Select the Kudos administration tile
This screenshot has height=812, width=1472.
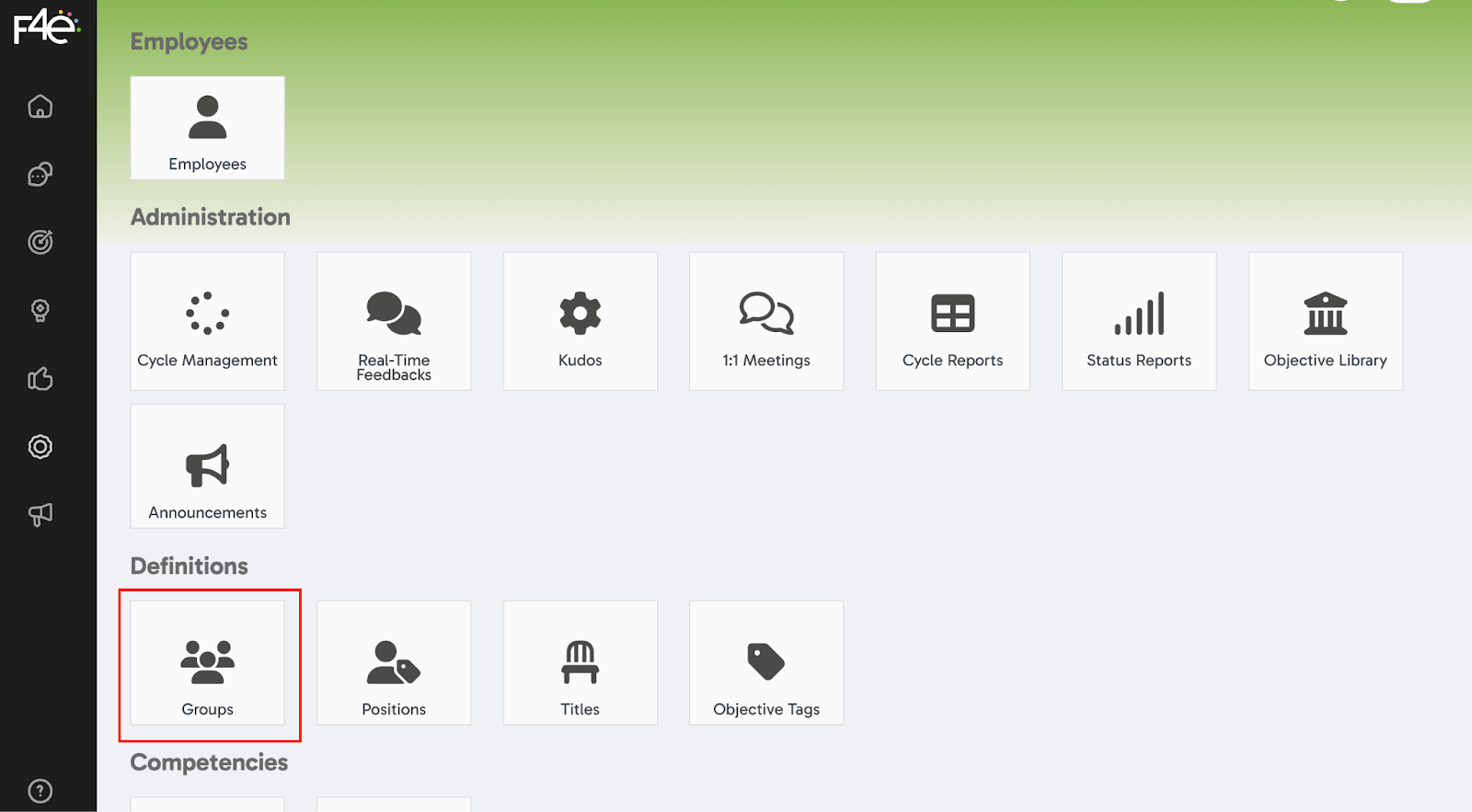pyautogui.click(x=581, y=322)
